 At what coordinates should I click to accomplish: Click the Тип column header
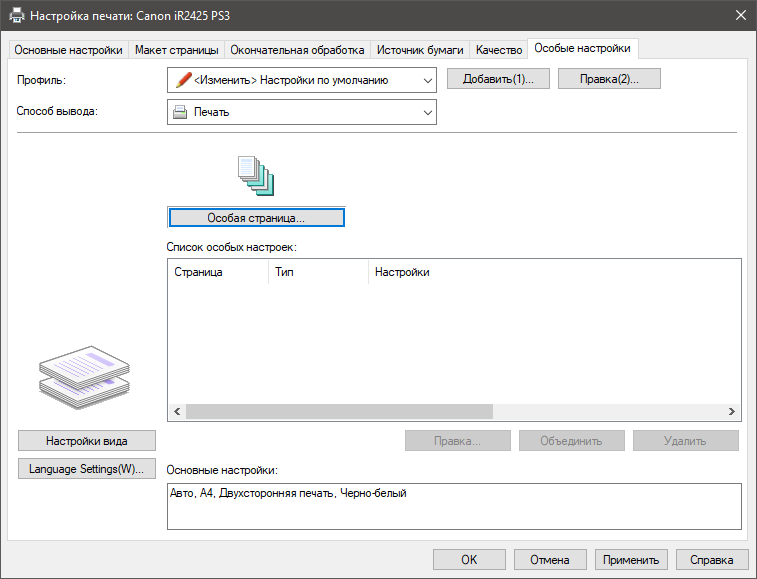coord(318,272)
